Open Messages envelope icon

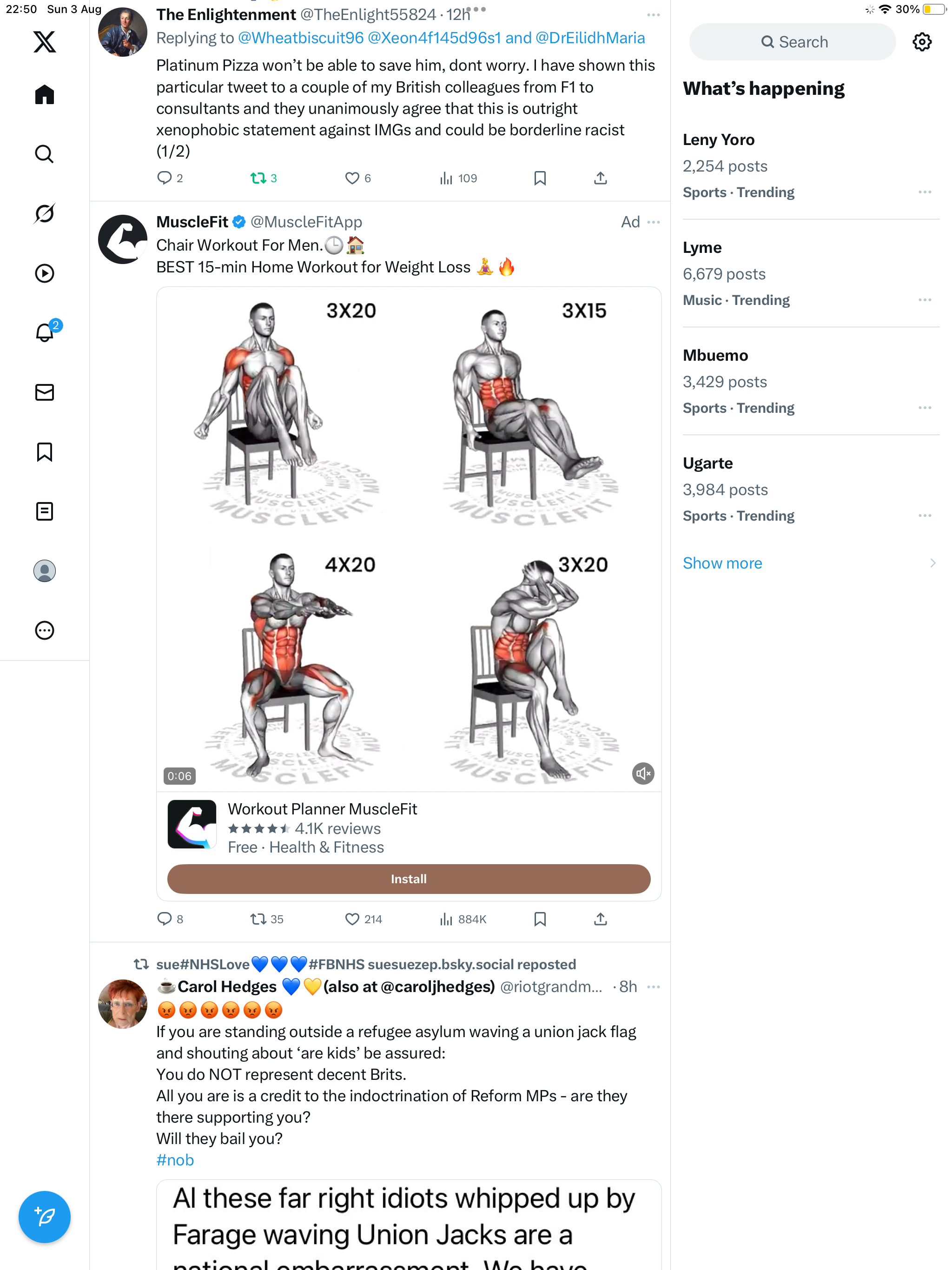(44, 393)
